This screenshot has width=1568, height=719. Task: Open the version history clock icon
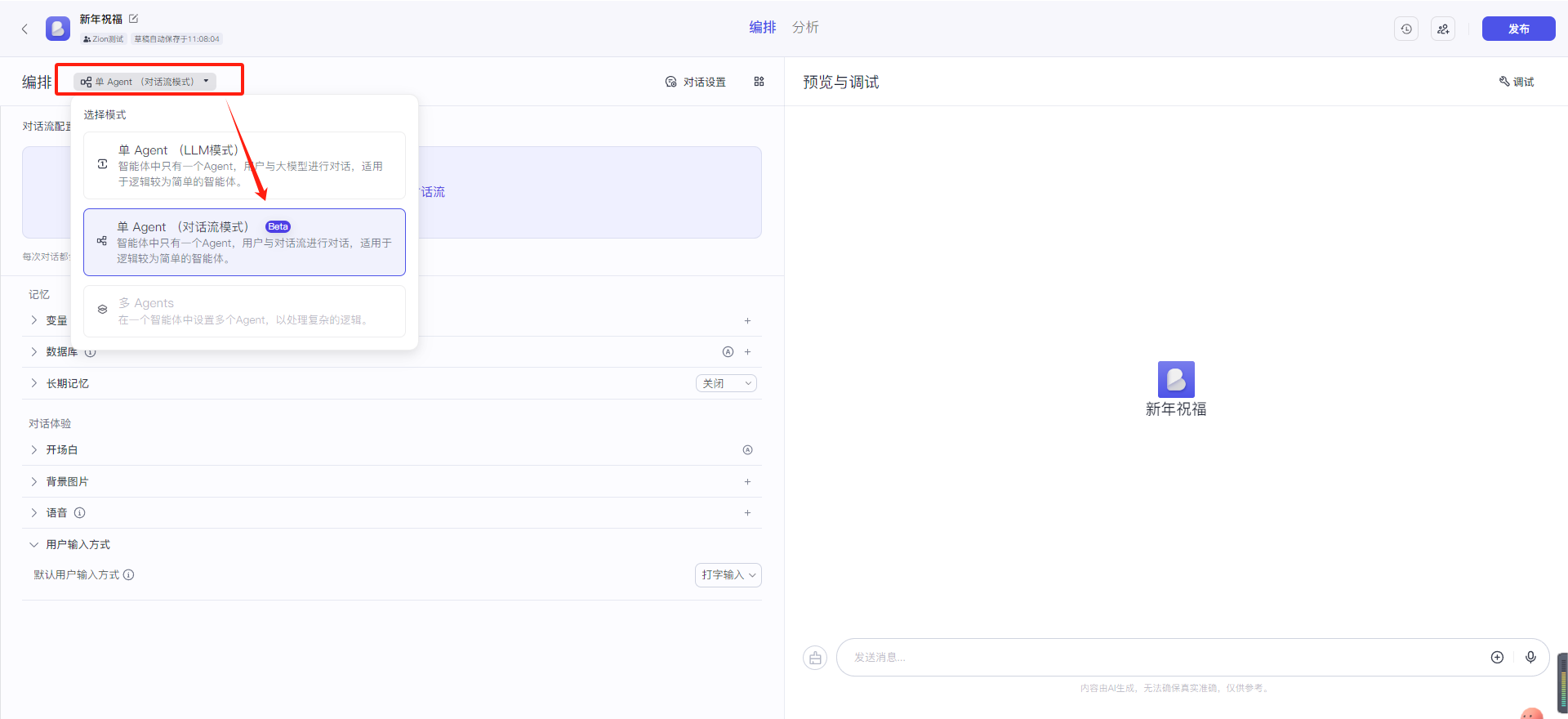(x=1406, y=29)
